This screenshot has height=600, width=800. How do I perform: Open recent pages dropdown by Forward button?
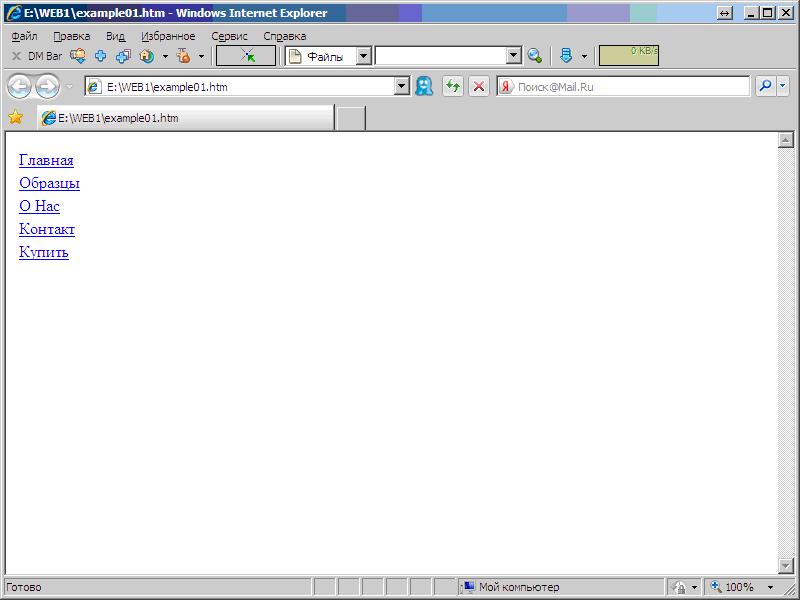69,87
